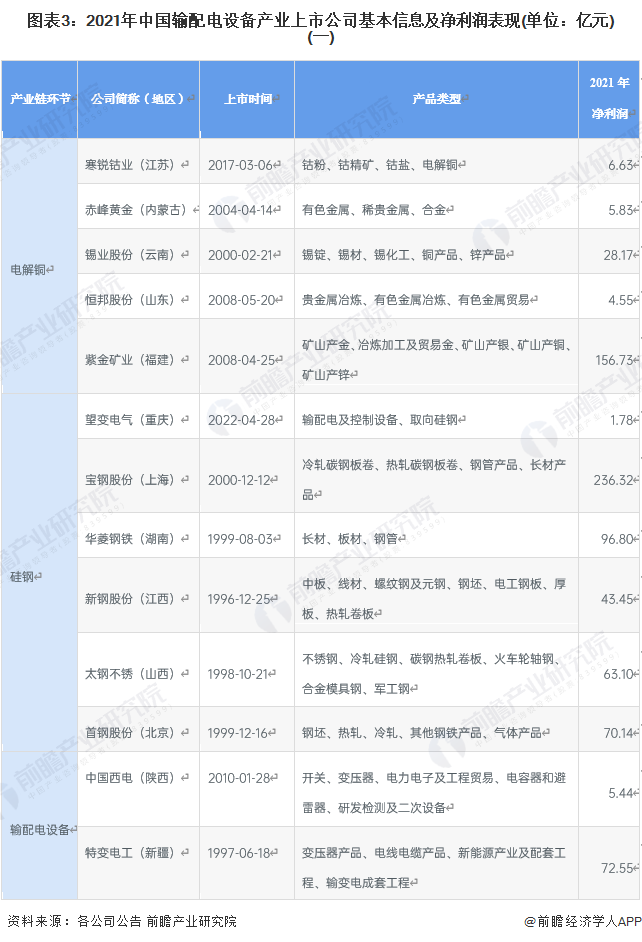Select company cell 新钢股份（江西）
The height and width of the screenshot is (942, 642).
[x=139, y=595]
